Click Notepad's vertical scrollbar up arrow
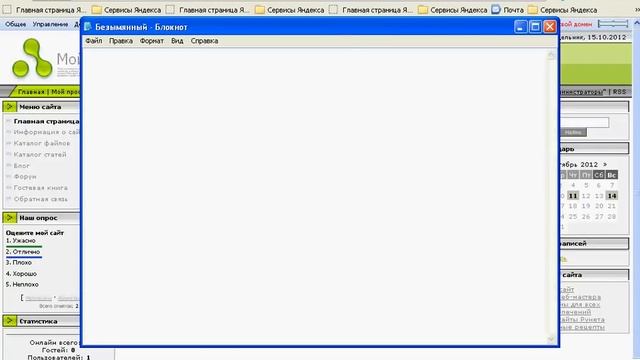The image size is (640, 360). [551, 55]
